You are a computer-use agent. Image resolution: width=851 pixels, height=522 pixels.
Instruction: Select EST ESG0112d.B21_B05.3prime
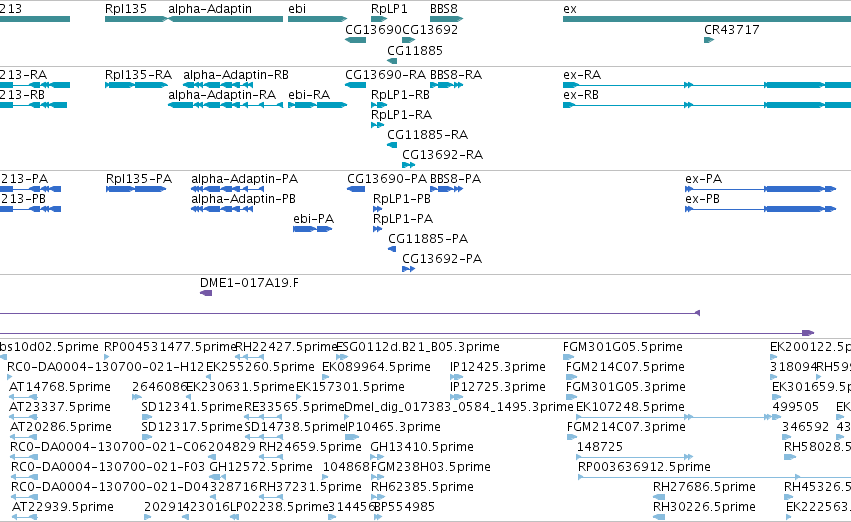coord(418,347)
